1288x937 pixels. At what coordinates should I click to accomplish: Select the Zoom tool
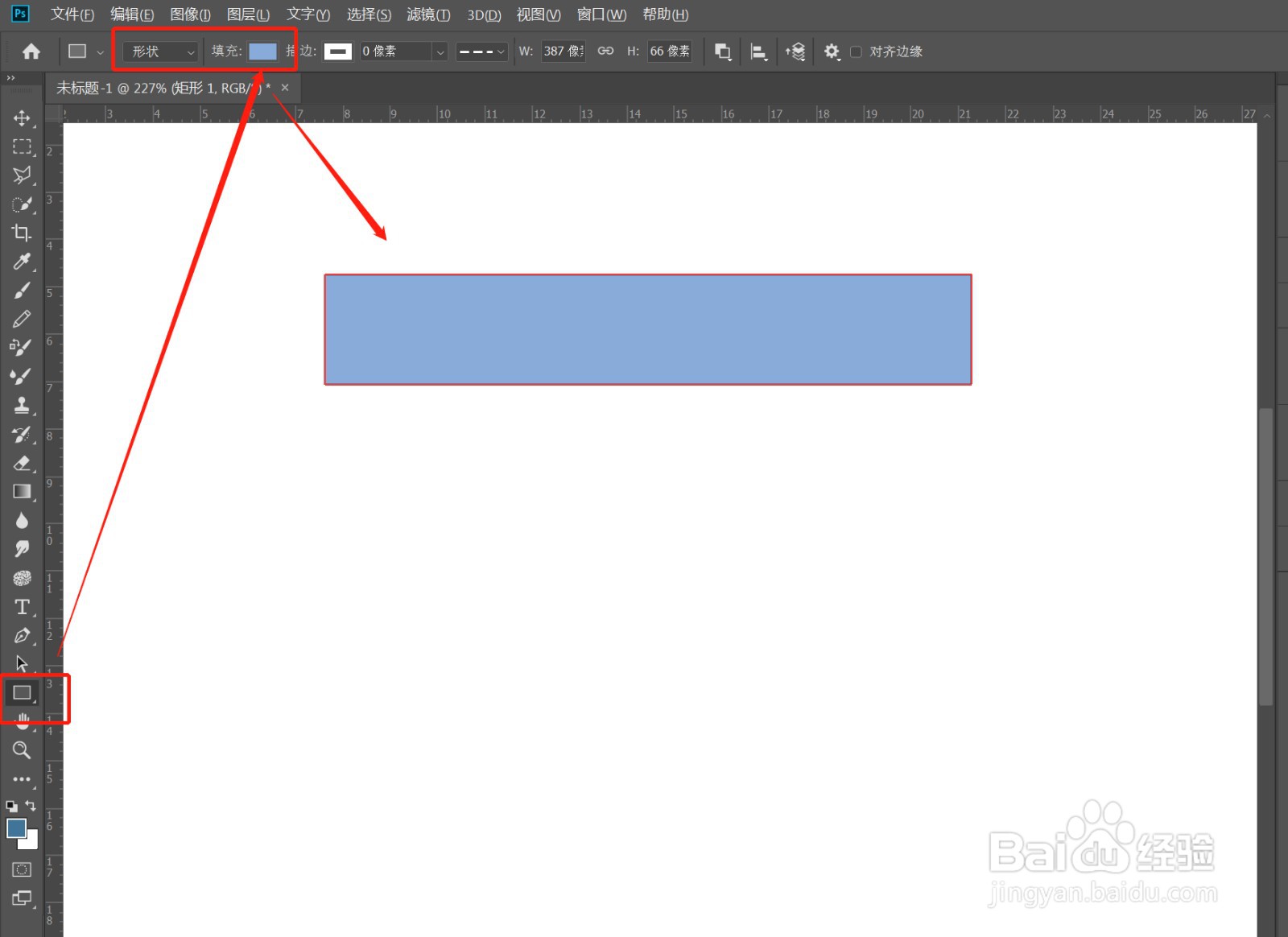(22, 750)
